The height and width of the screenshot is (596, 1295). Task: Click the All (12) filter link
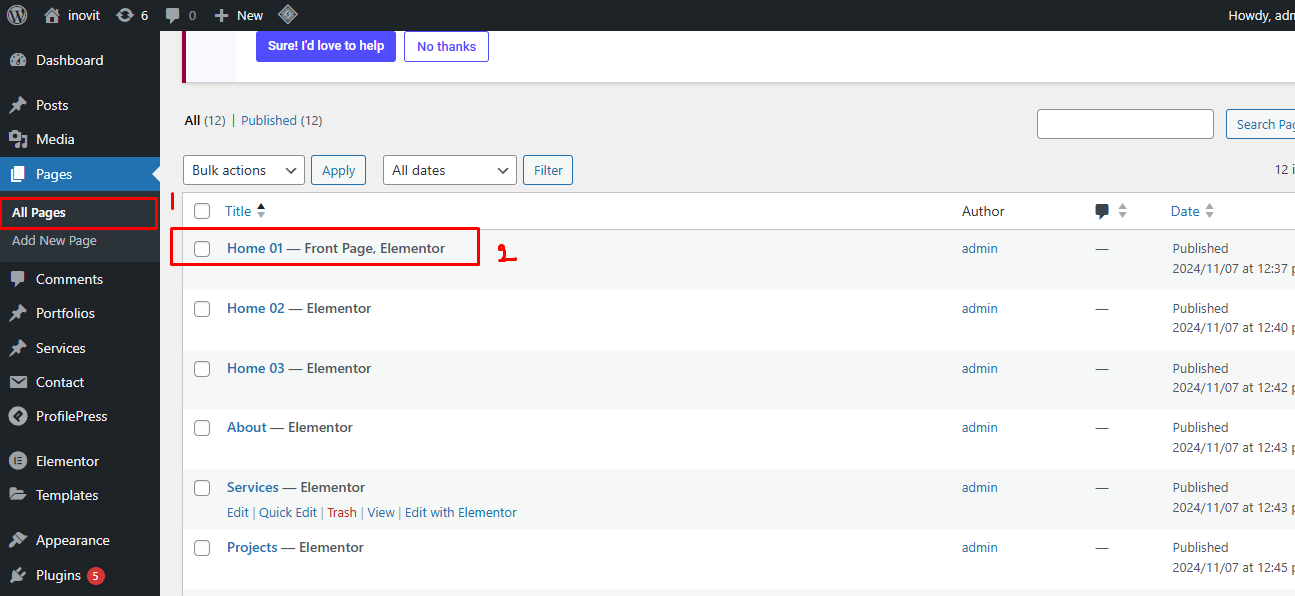click(205, 120)
